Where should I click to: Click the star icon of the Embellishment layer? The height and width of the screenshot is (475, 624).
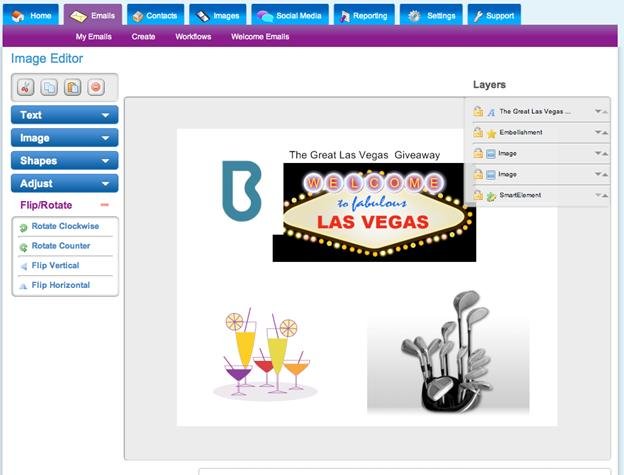coord(491,133)
